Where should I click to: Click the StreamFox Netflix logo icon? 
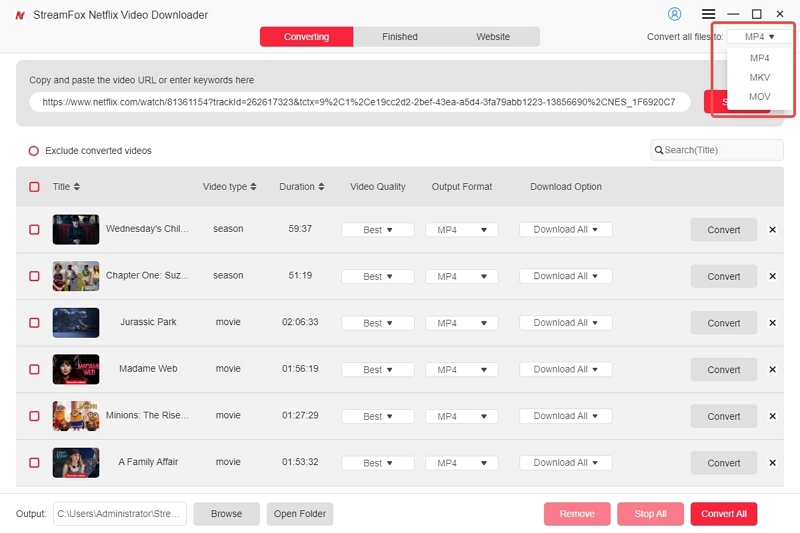click(x=20, y=15)
